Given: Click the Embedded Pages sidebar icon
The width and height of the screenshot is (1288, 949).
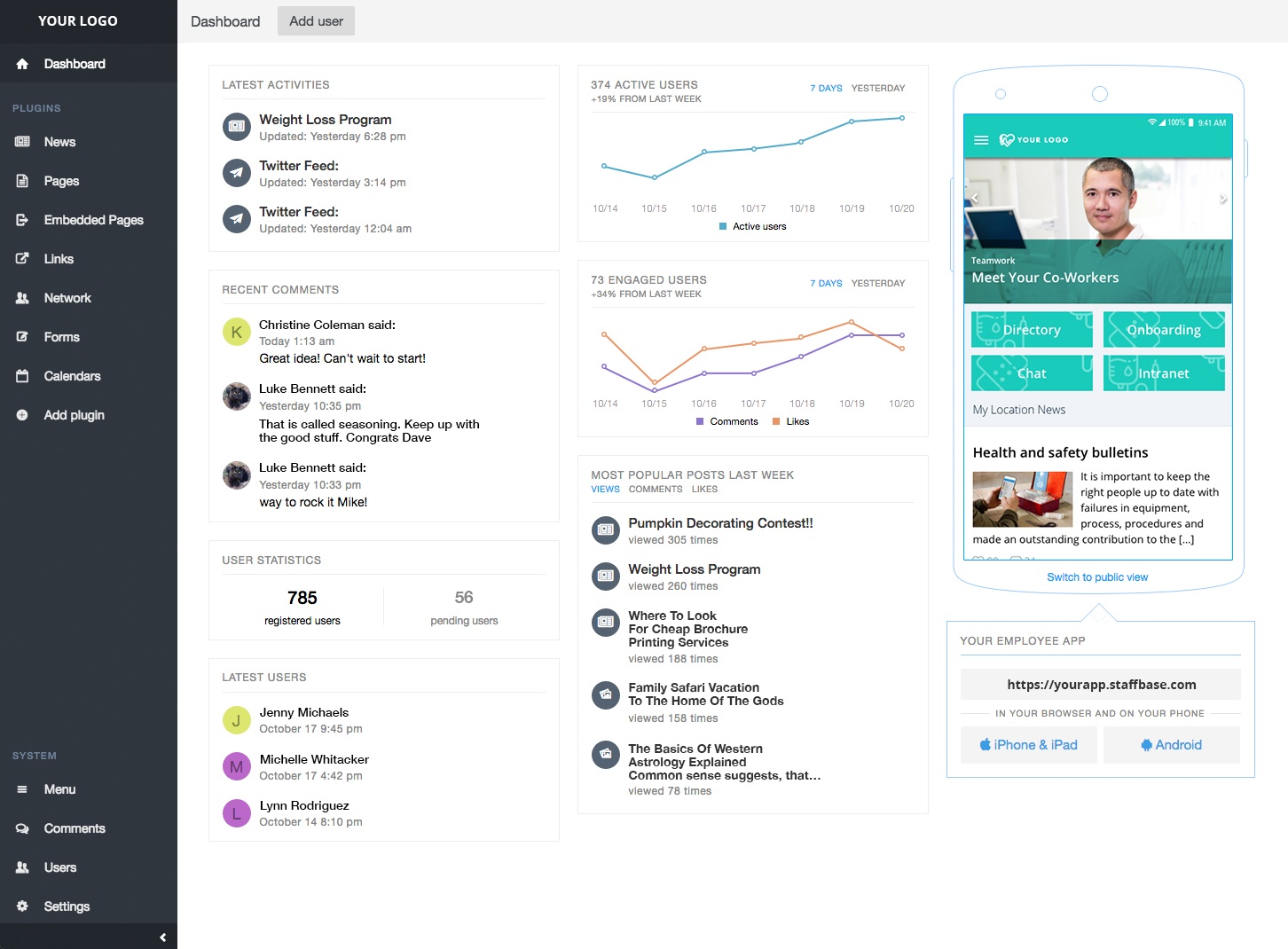Looking at the screenshot, I should coord(22,220).
